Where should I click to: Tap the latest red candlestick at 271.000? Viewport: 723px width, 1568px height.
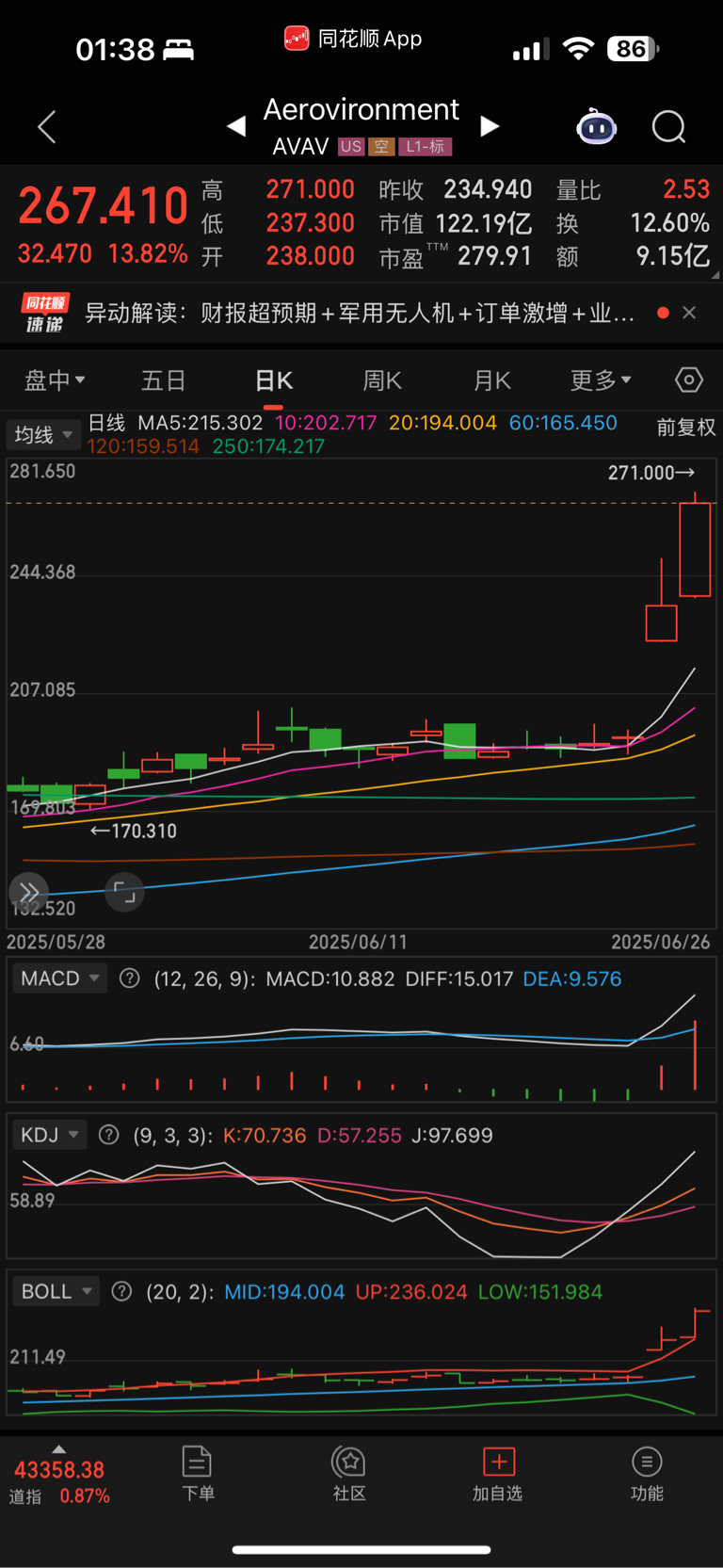[x=695, y=547]
